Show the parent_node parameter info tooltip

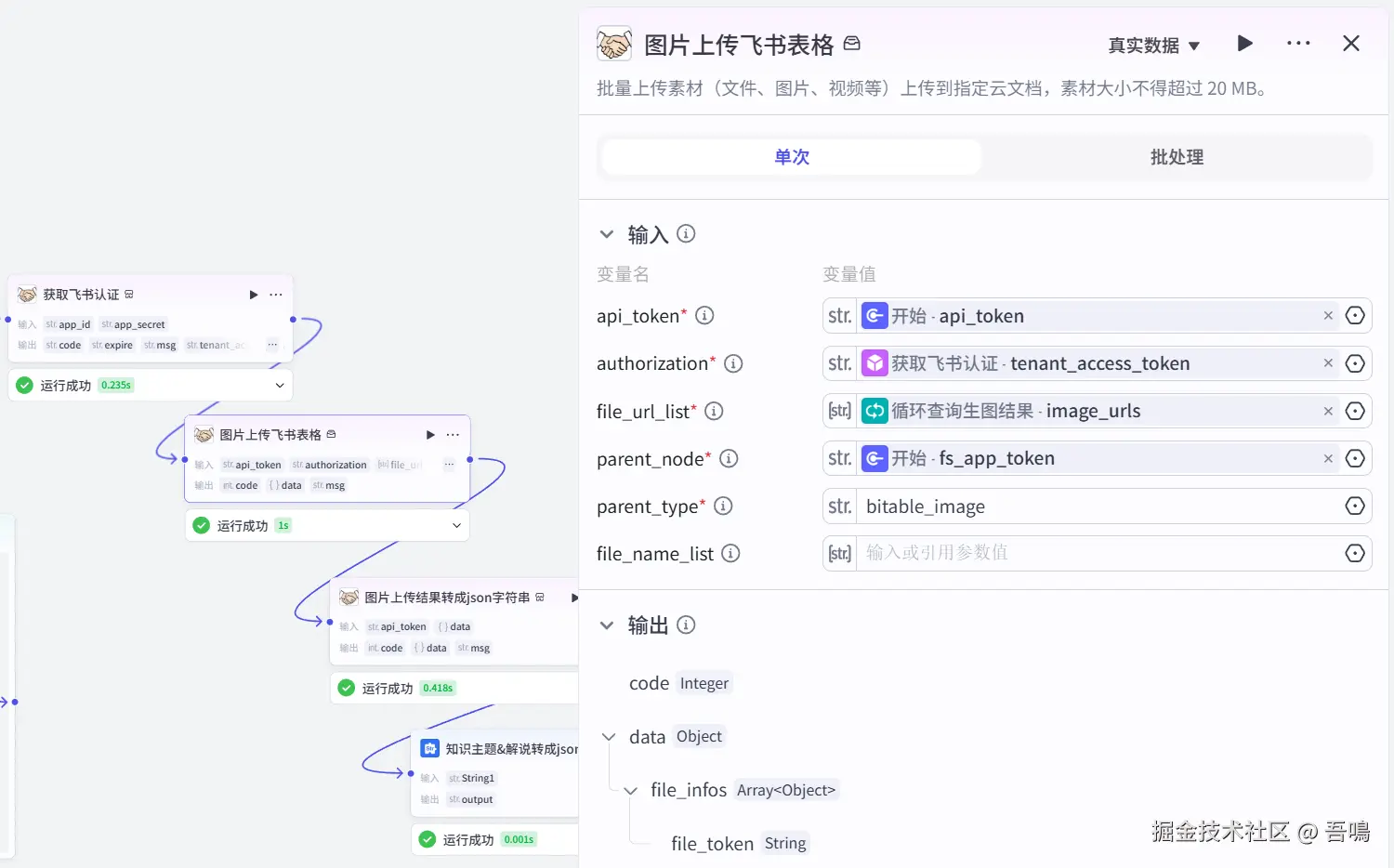click(x=729, y=458)
